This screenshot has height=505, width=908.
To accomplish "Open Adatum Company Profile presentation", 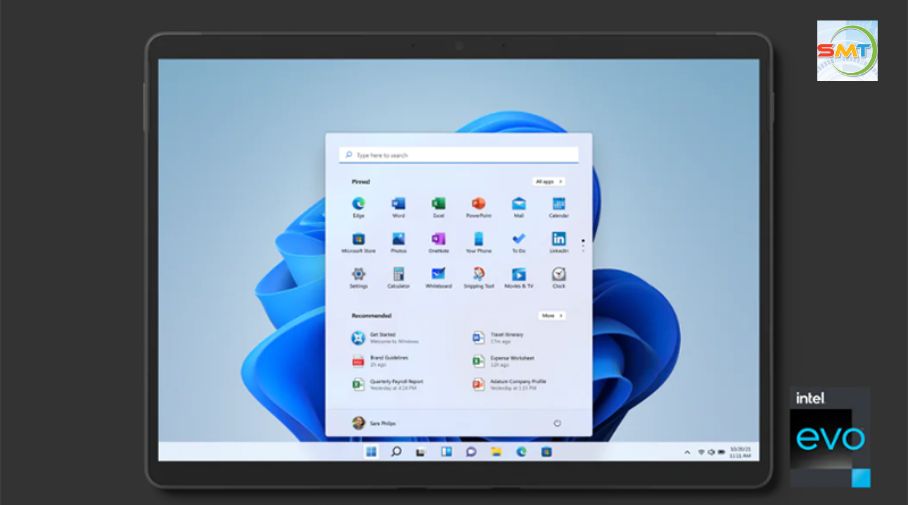I will point(510,385).
